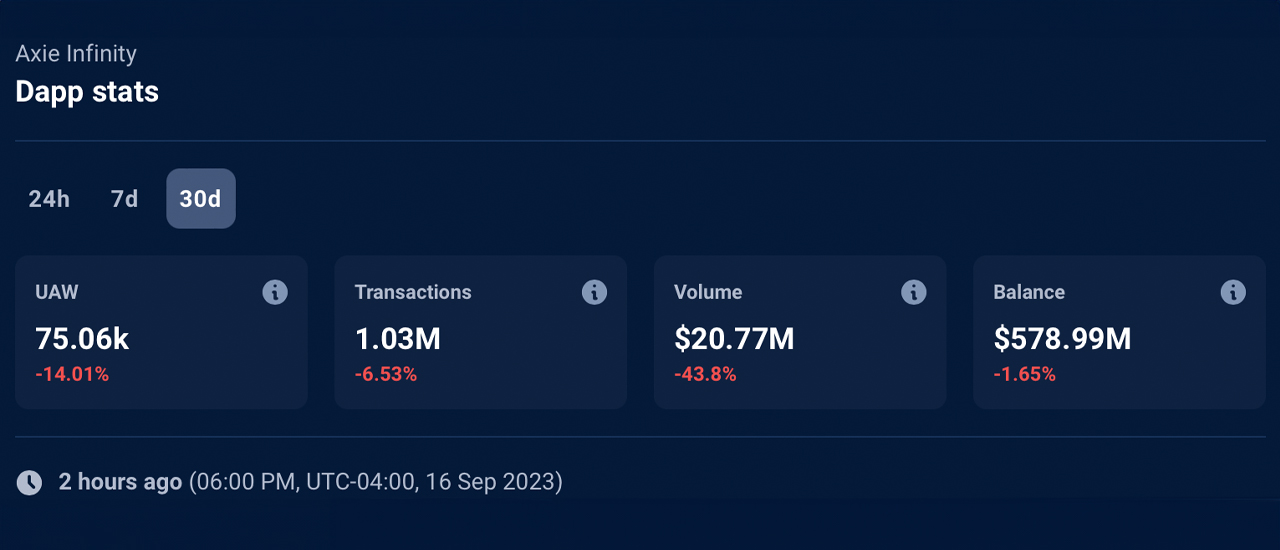Click the -14.01% UAW change
Image resolution: width=1280 pixels, height=550 pixels.
[x=72, y=375]
